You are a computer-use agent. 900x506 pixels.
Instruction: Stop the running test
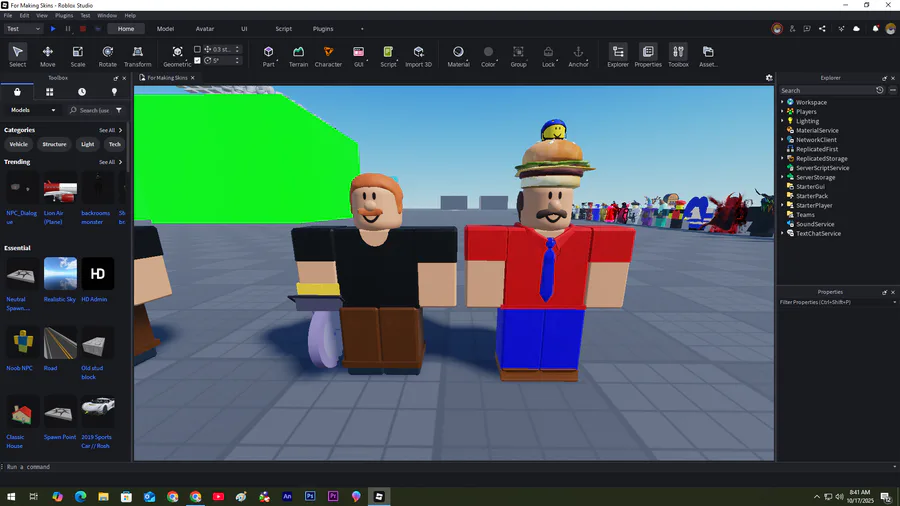click(x=83, y=29)
